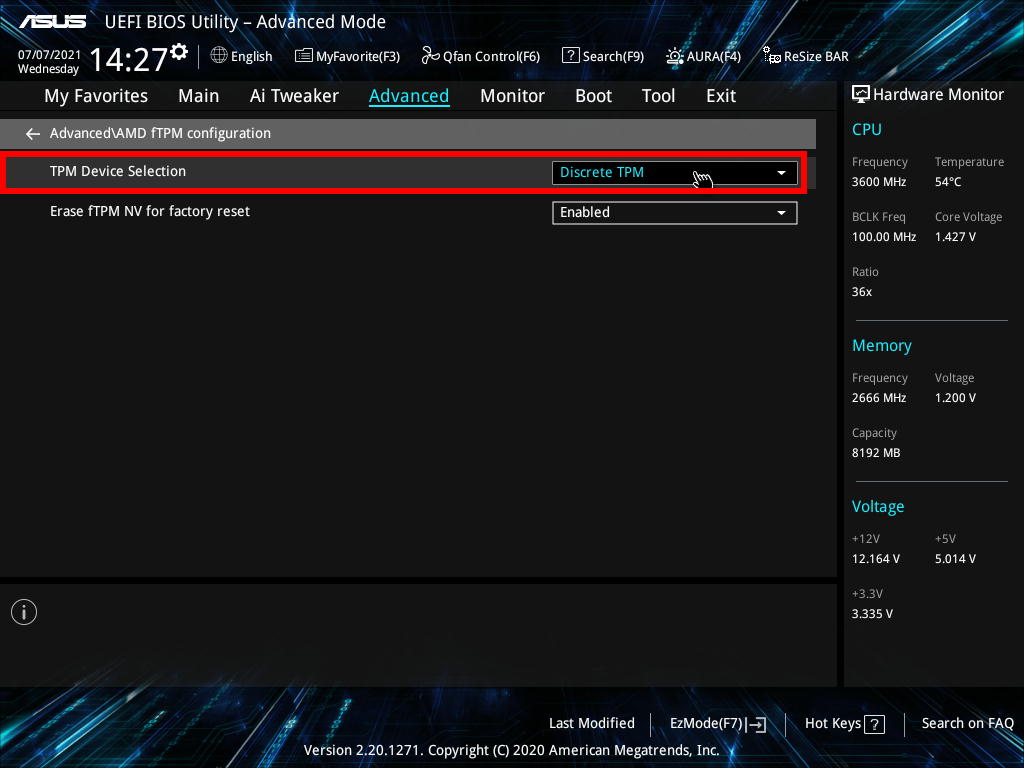Click +5V value 5.014 V

point(955,559)
